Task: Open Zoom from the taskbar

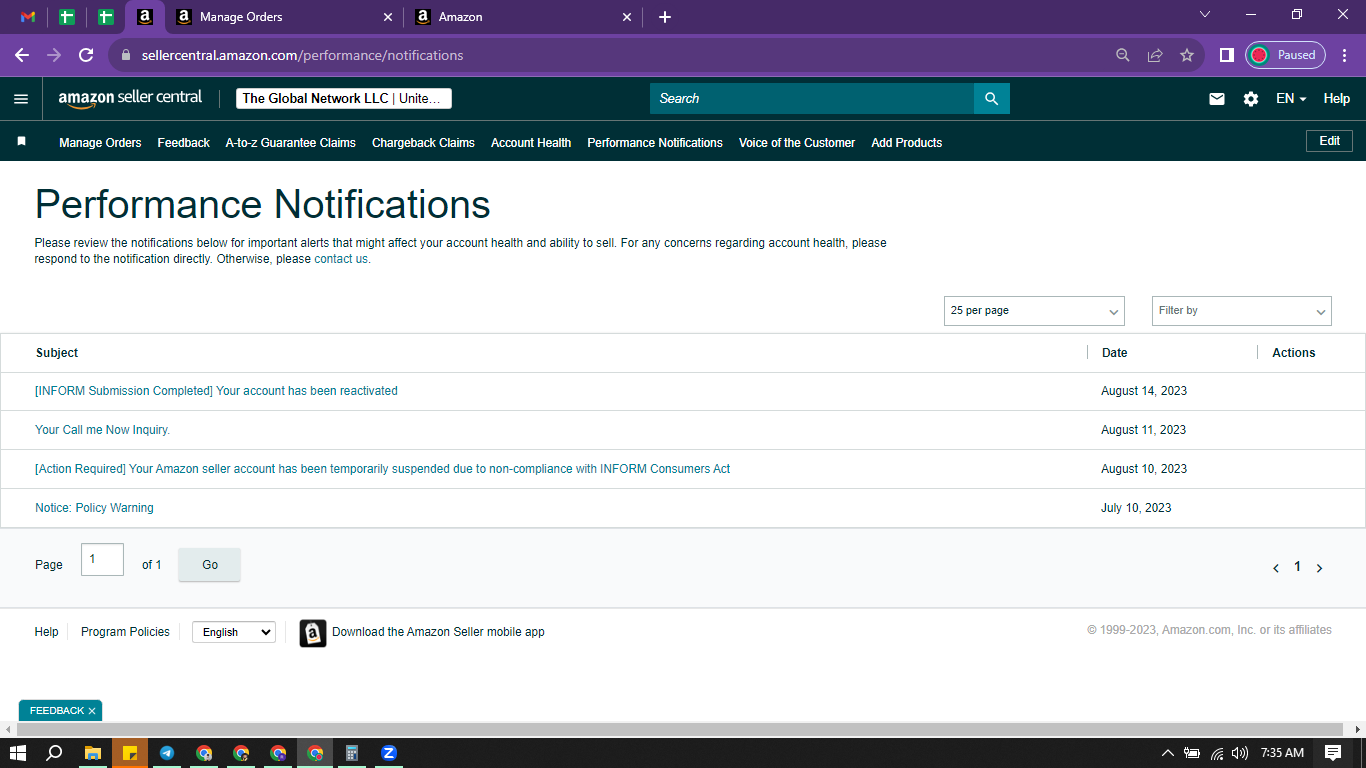Action: pos(389,753)
